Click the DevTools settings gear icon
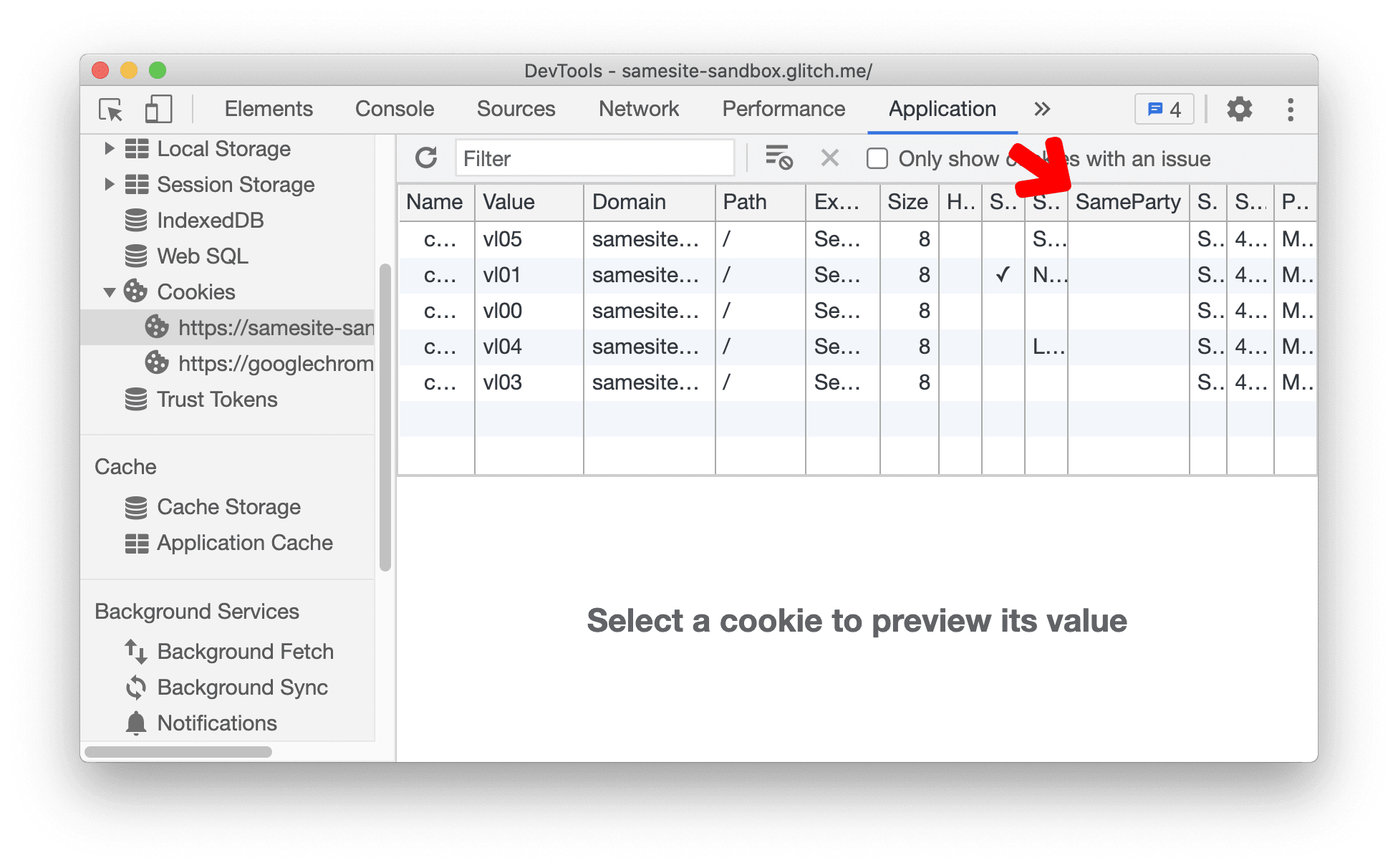The height and width of the screenshot is (868, 1398). pyautogui.click(x=1239, y=108)
